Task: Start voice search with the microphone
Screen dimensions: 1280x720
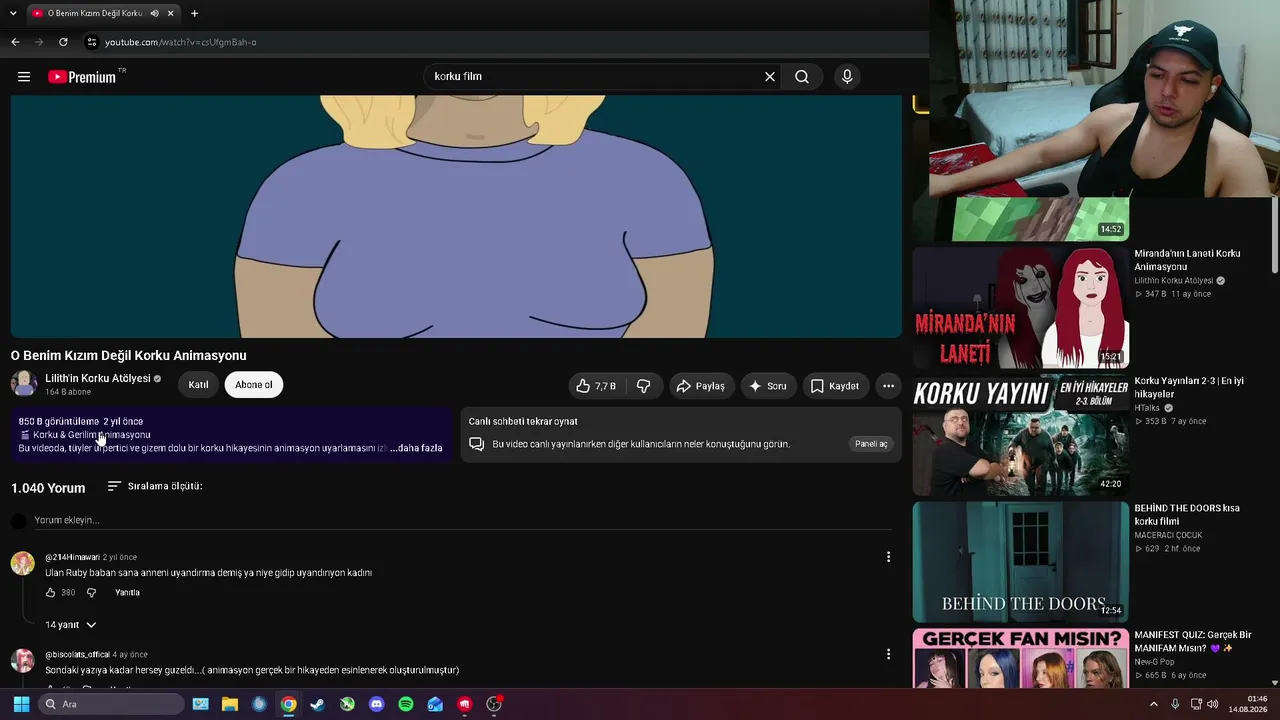Action: point(847,77)
